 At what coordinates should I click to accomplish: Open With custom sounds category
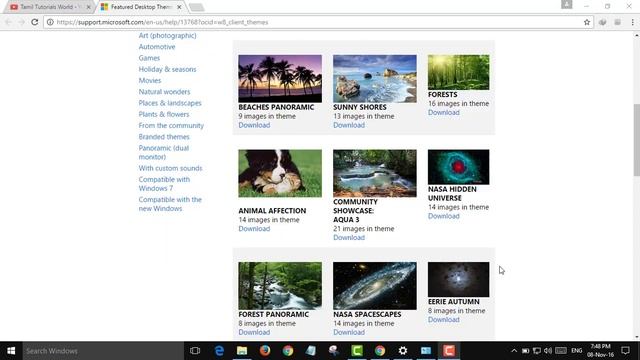coord(170,168)
